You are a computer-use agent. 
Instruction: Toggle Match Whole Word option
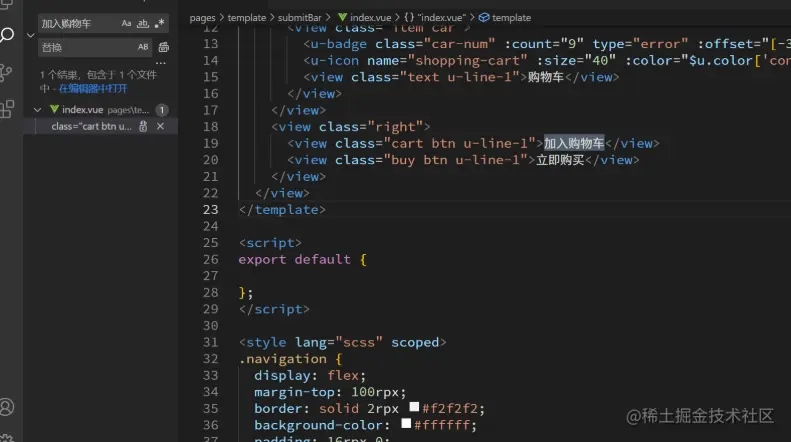(x=143, y=23)
